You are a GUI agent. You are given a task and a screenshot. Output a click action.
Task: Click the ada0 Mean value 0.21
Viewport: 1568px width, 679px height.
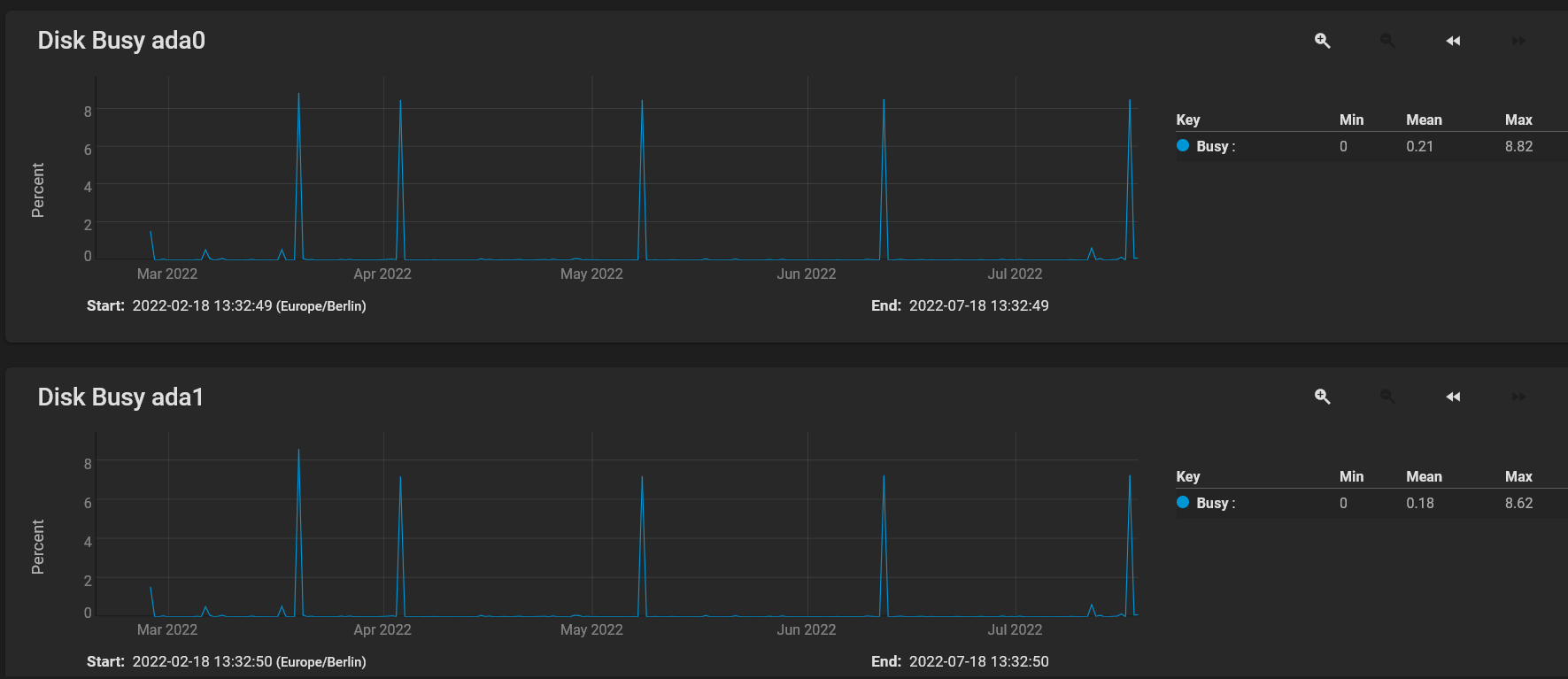click(1419, 146)
